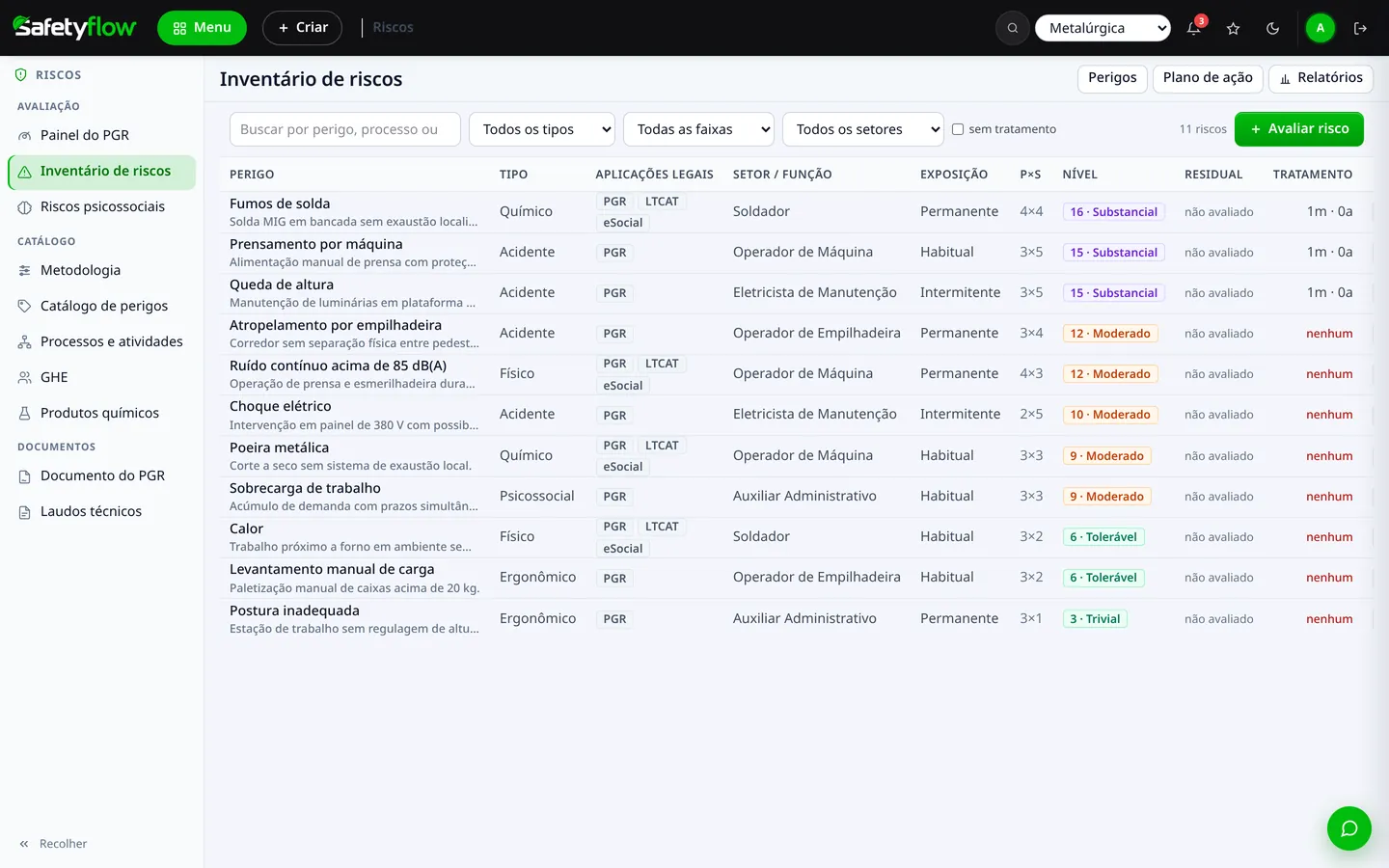Open the Menu button
1389x868 pixels.
[202, 28]
